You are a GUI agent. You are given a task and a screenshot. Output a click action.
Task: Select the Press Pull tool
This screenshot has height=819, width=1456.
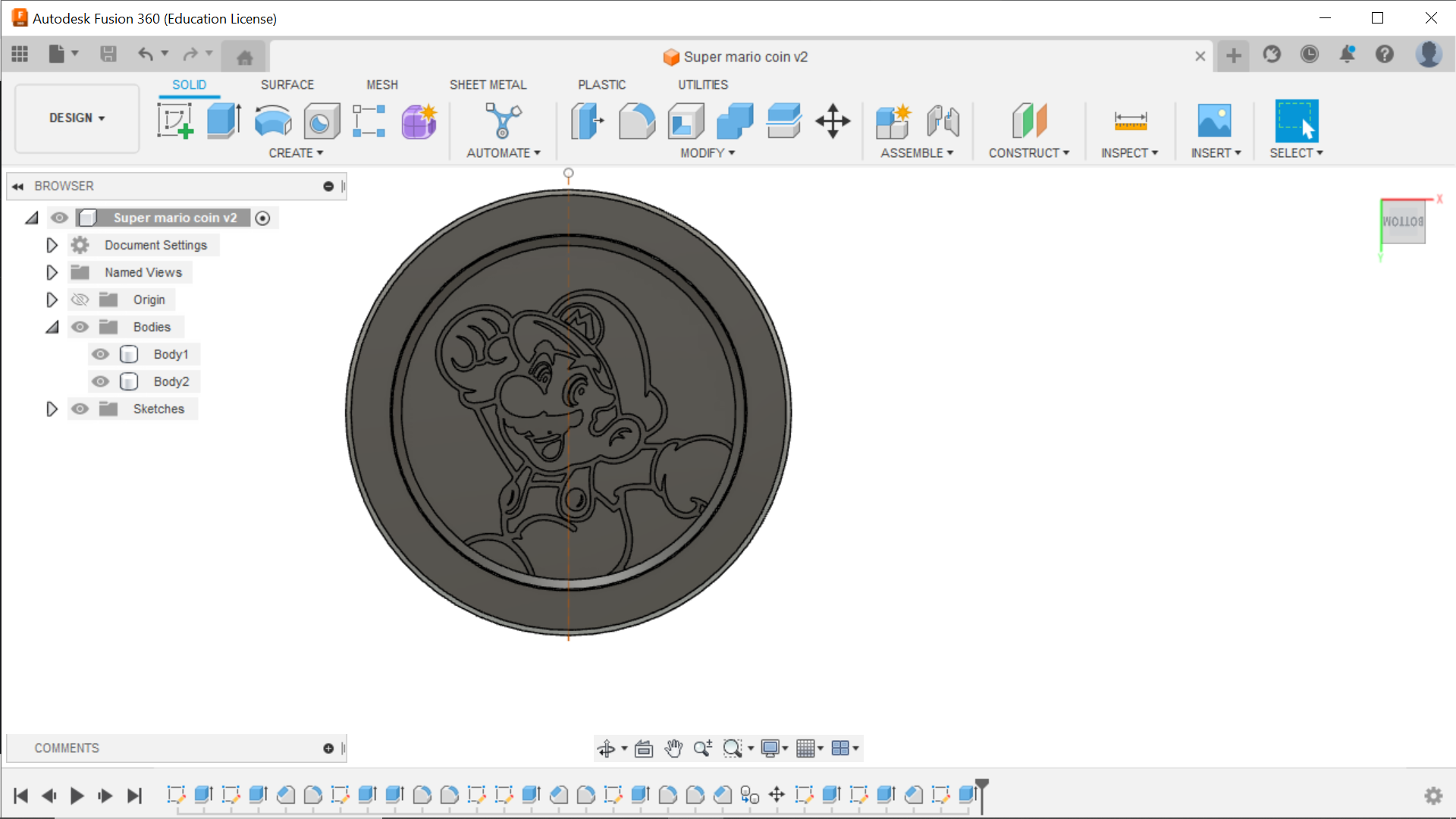point(587,121)
